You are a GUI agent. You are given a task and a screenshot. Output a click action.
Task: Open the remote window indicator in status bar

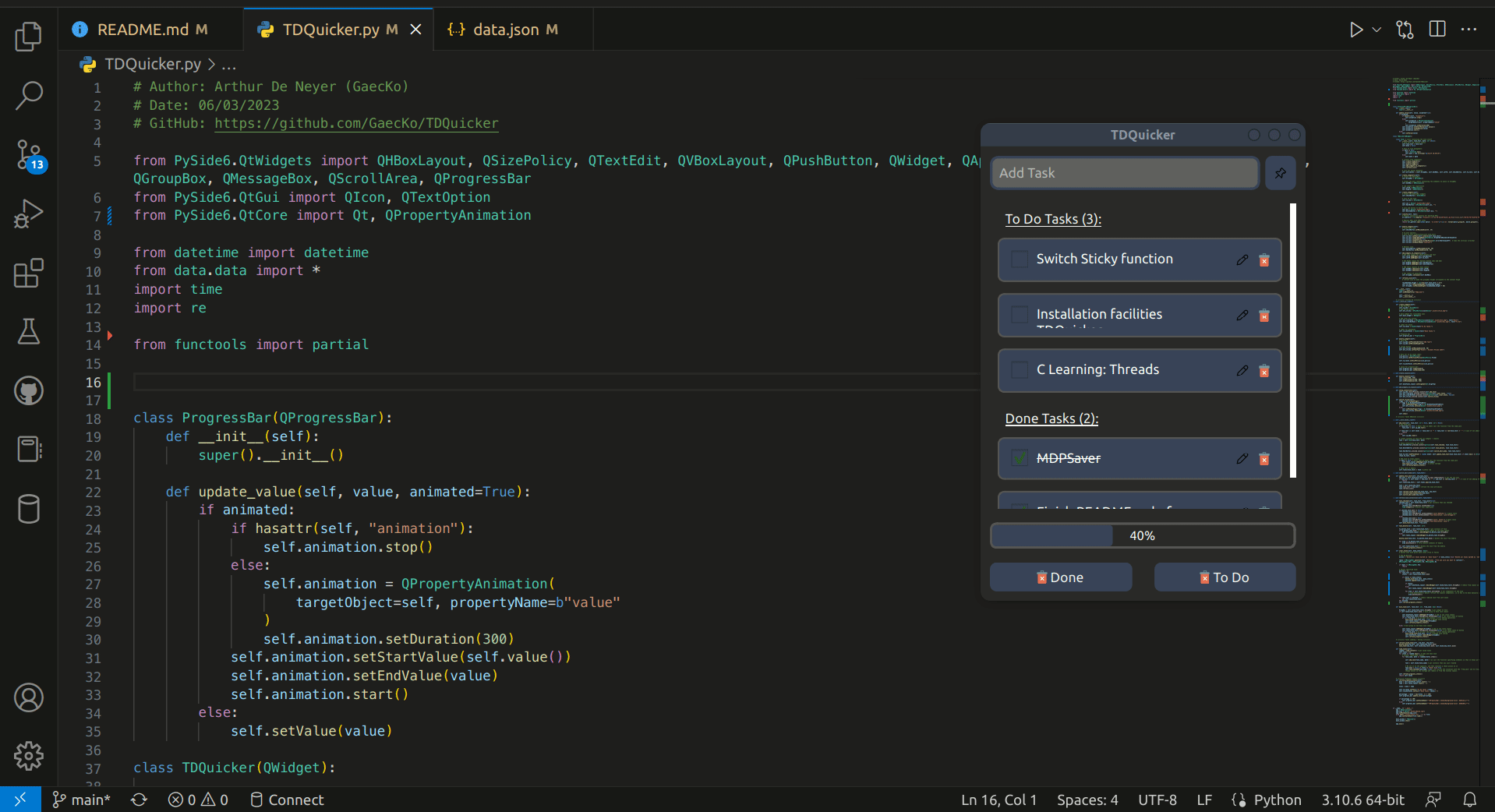point(20,800)
